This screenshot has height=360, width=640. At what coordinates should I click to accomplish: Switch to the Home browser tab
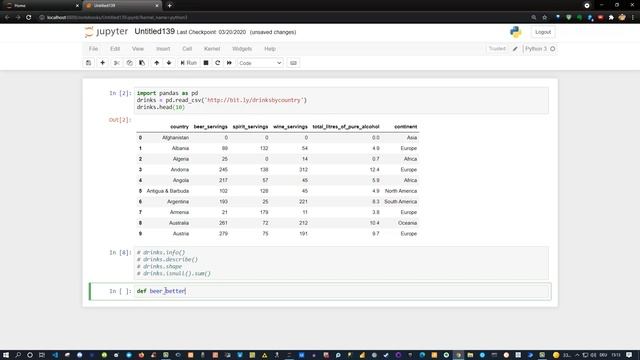(42, 6)
